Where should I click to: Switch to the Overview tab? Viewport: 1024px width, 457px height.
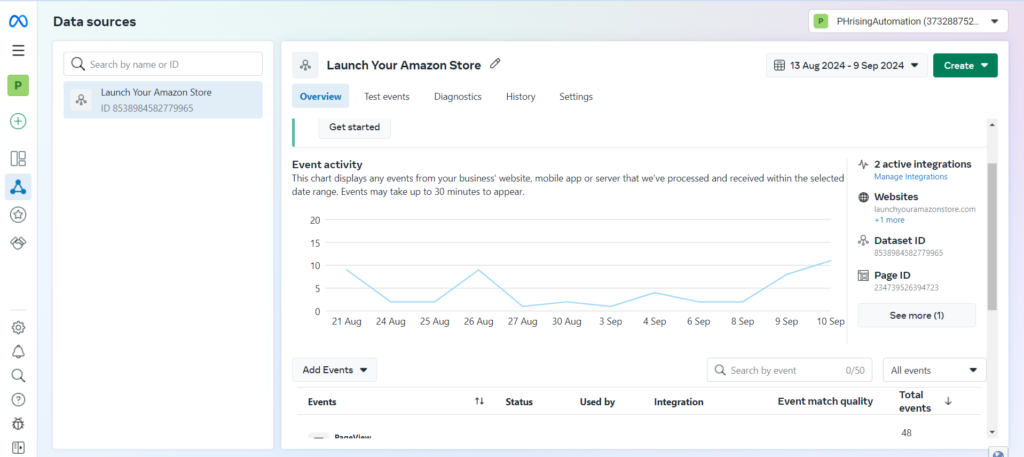(321, 97)
